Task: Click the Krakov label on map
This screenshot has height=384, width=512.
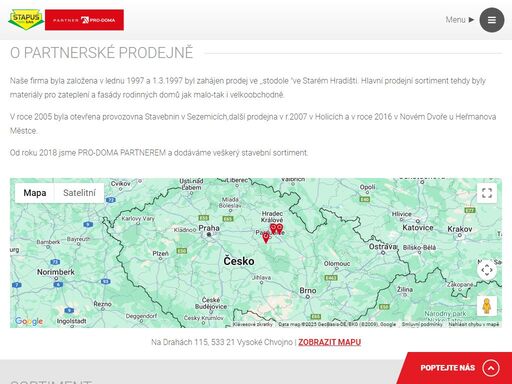Action: pyautogui.click(x=460, y=229)
